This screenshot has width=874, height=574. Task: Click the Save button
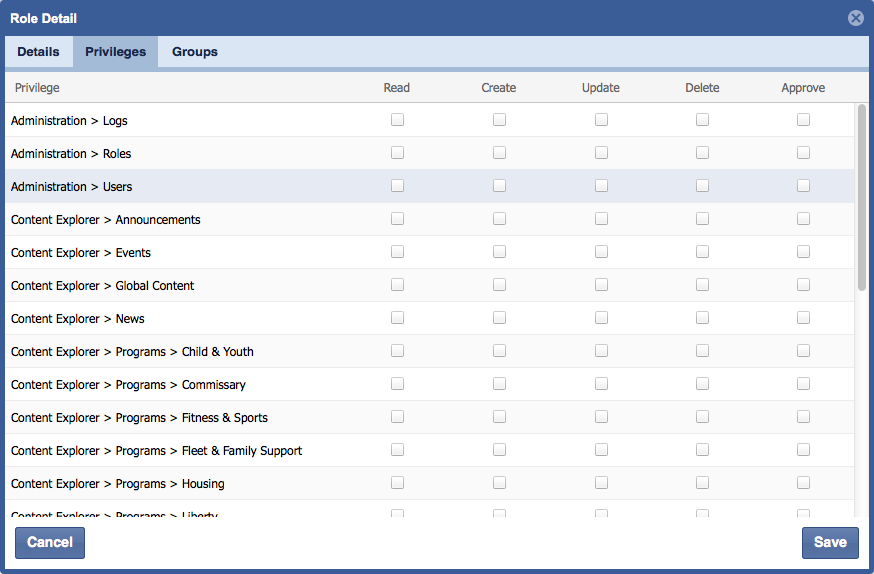pos(829,542)
